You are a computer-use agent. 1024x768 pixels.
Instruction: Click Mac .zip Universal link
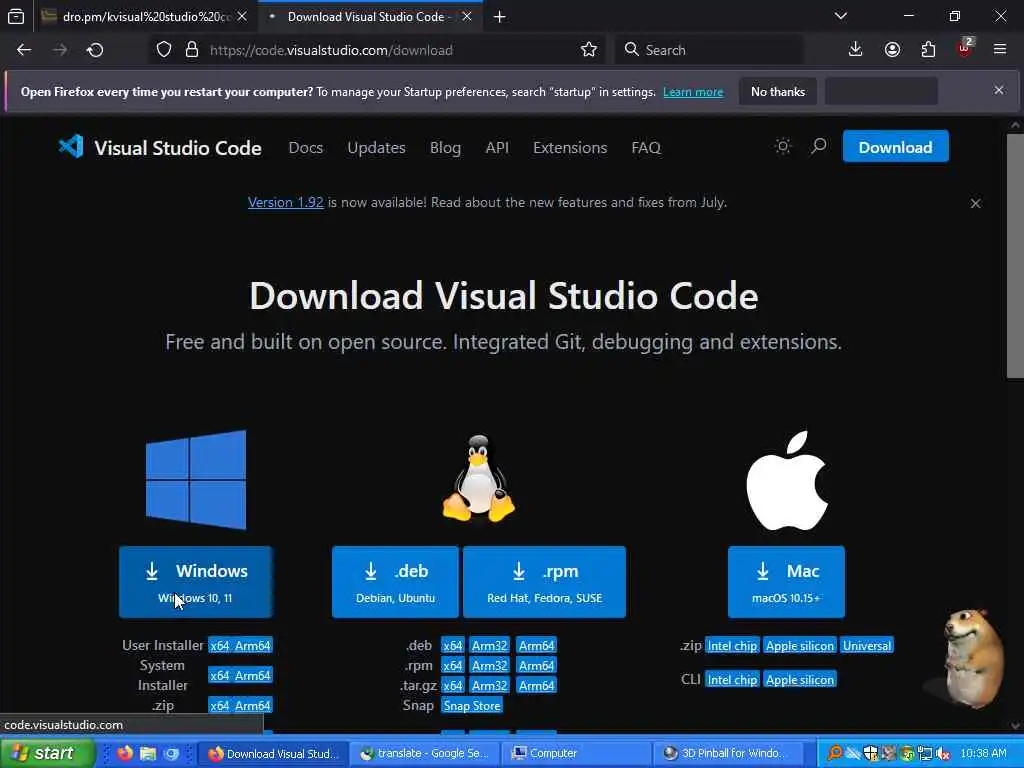tap(867, 646)
